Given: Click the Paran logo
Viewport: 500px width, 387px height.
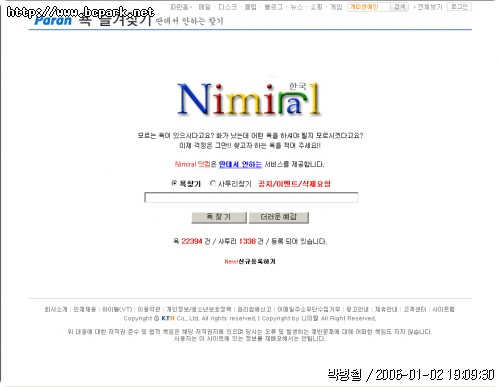Looking at the screenshot, I should click(53, 20).
